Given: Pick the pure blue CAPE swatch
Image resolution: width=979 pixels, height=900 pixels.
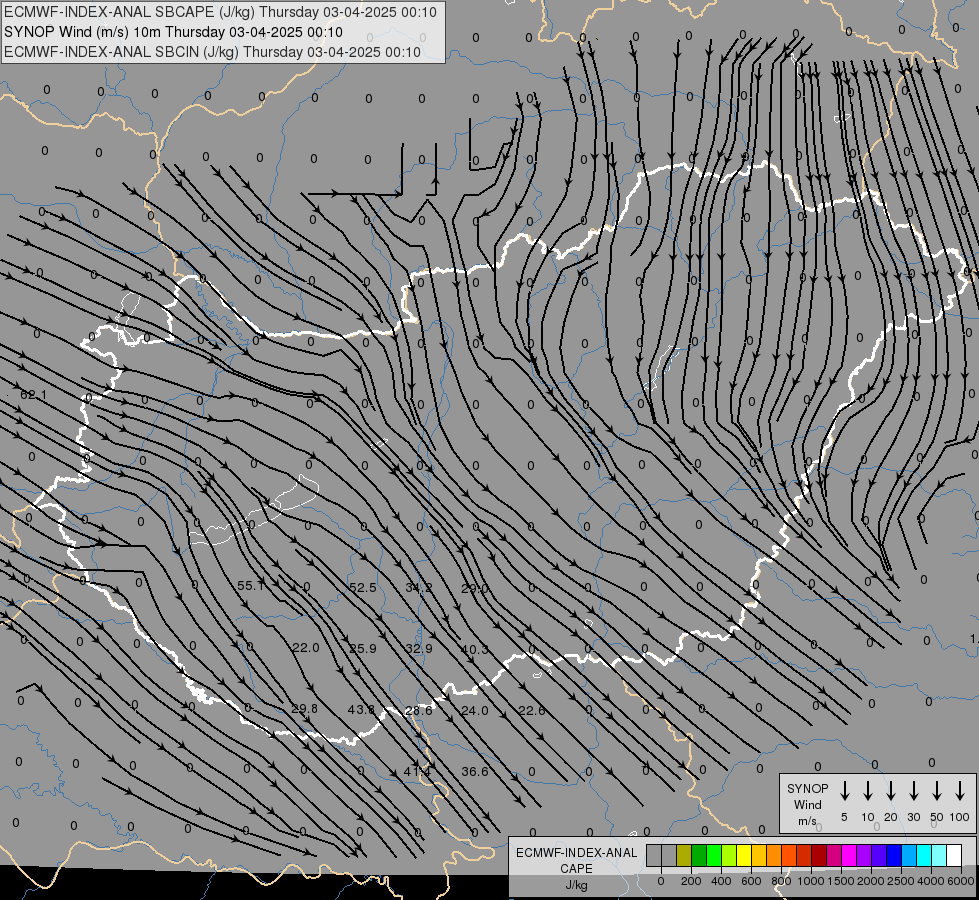Looking at the screenshot, I should pos(893,855).
